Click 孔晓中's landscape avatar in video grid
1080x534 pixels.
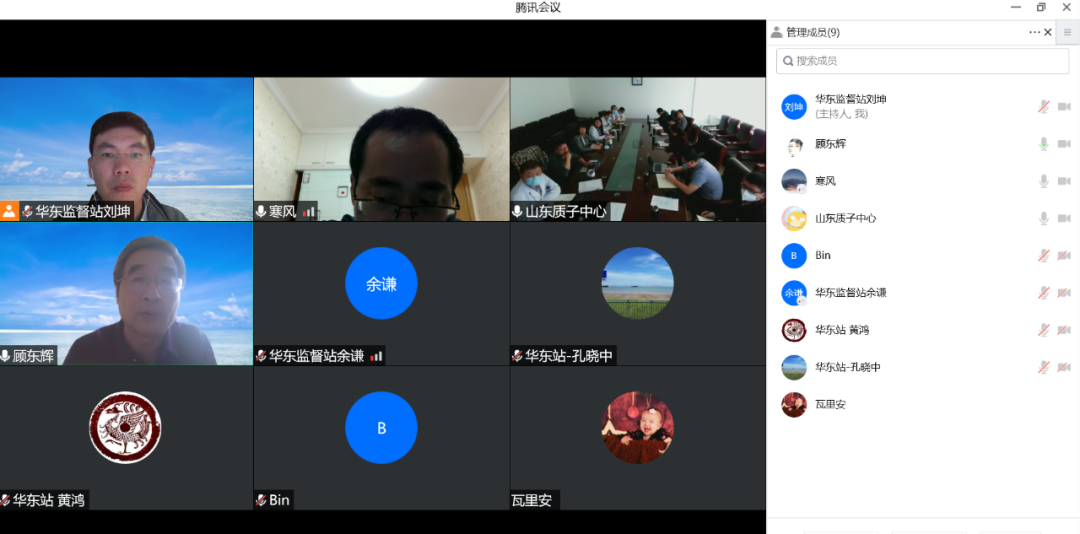pyautogui.click(x=638, y=283)
